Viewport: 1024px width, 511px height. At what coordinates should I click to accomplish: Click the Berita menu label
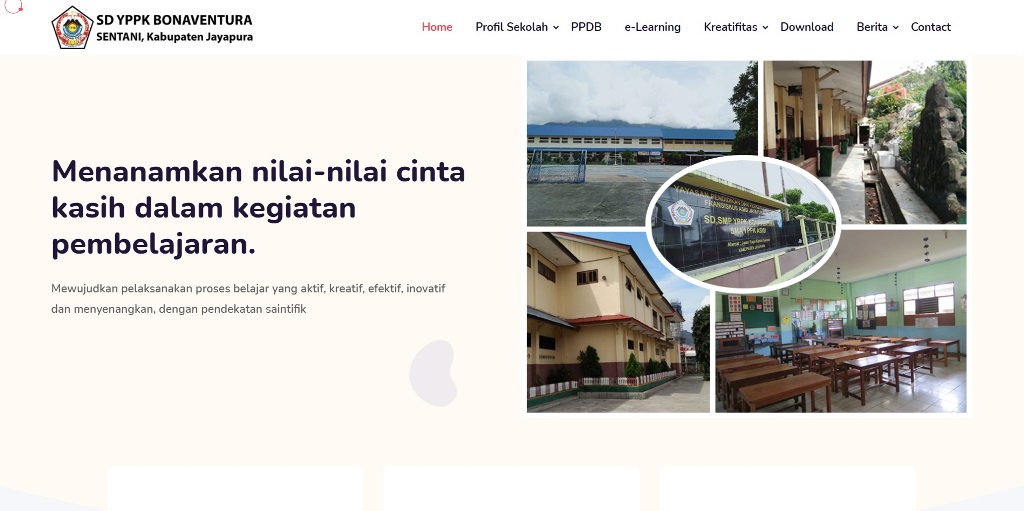872,27
